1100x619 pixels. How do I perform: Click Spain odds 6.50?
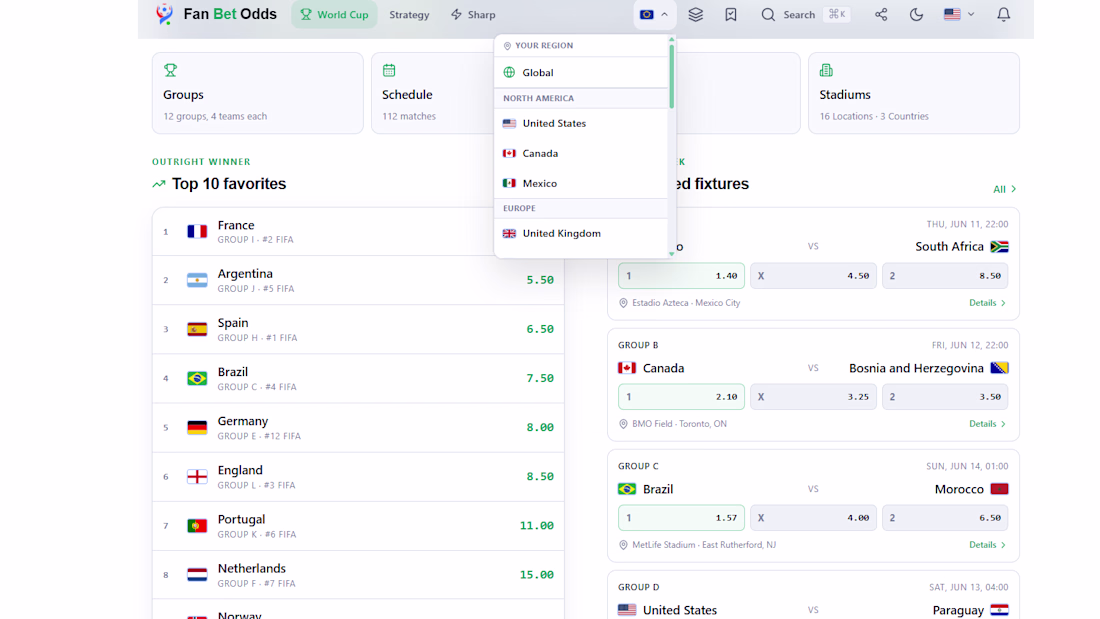click(539, 329)
